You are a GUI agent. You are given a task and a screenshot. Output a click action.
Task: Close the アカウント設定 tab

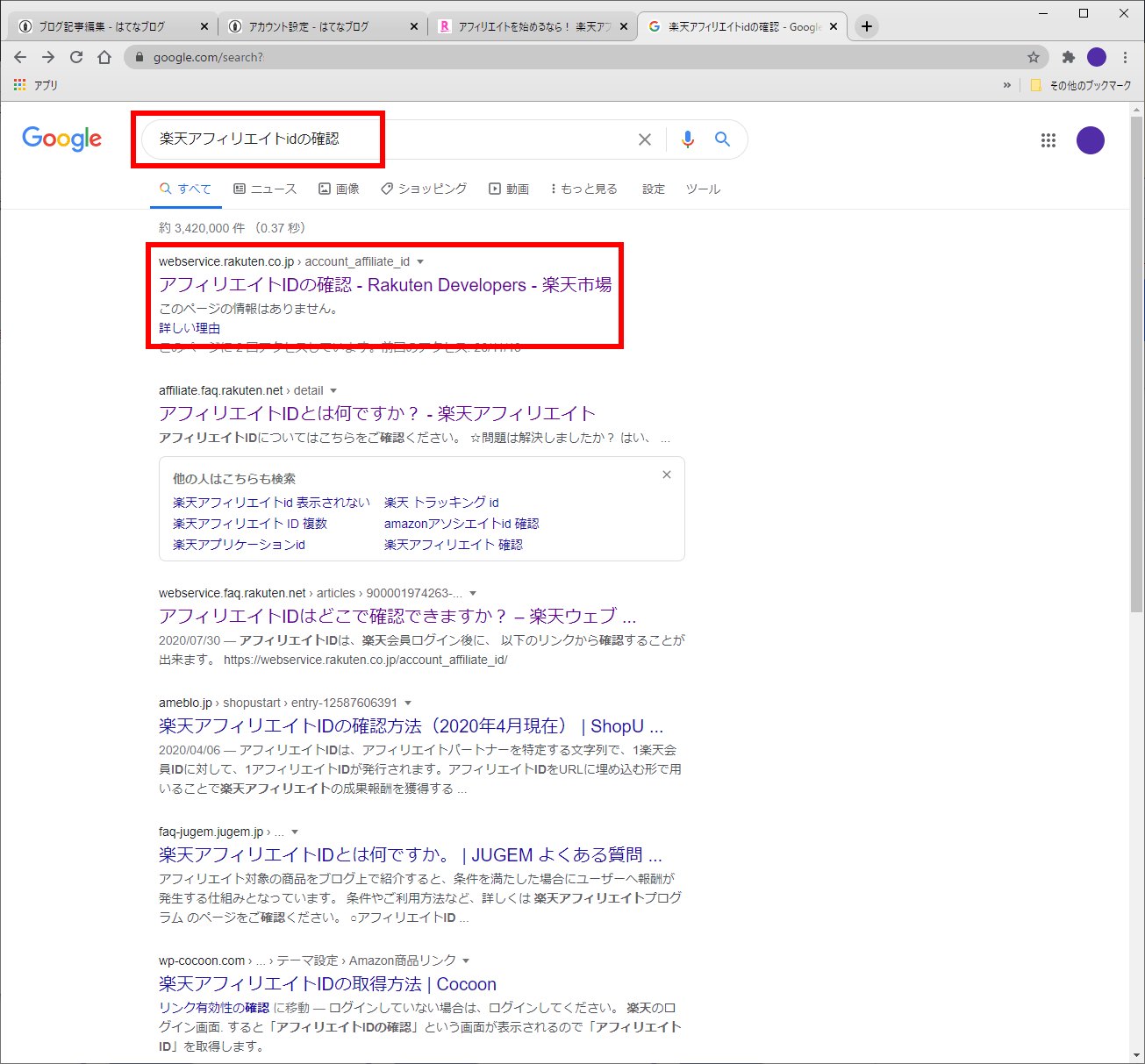(414, 26)
